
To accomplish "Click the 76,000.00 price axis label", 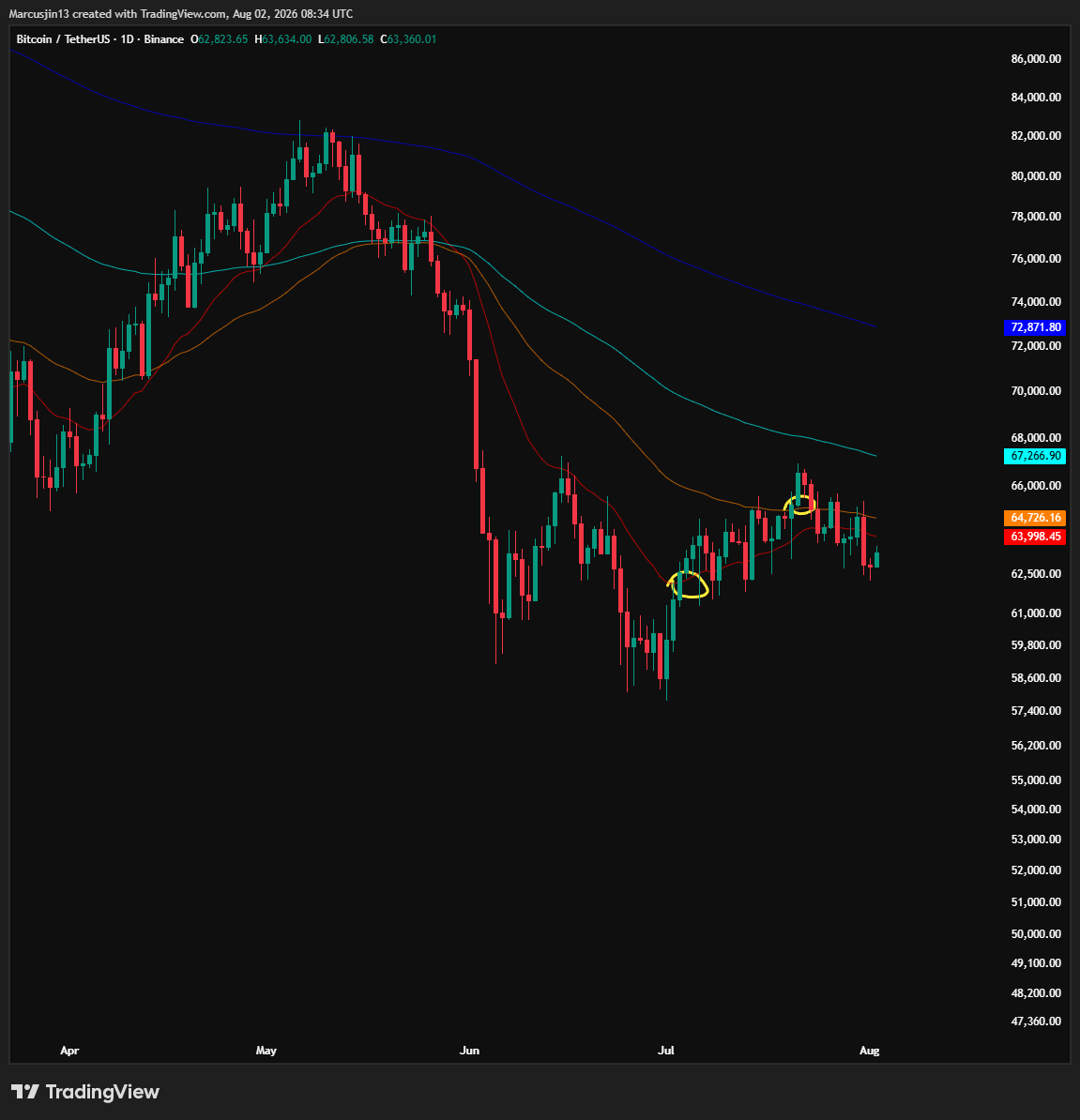I will [1036, 259].
